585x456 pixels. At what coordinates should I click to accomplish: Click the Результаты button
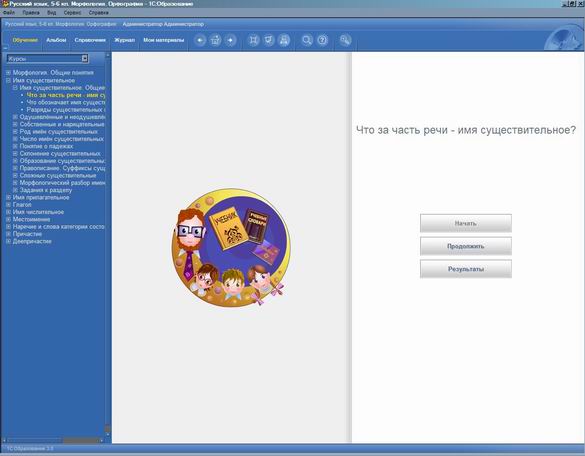[466, 269]
